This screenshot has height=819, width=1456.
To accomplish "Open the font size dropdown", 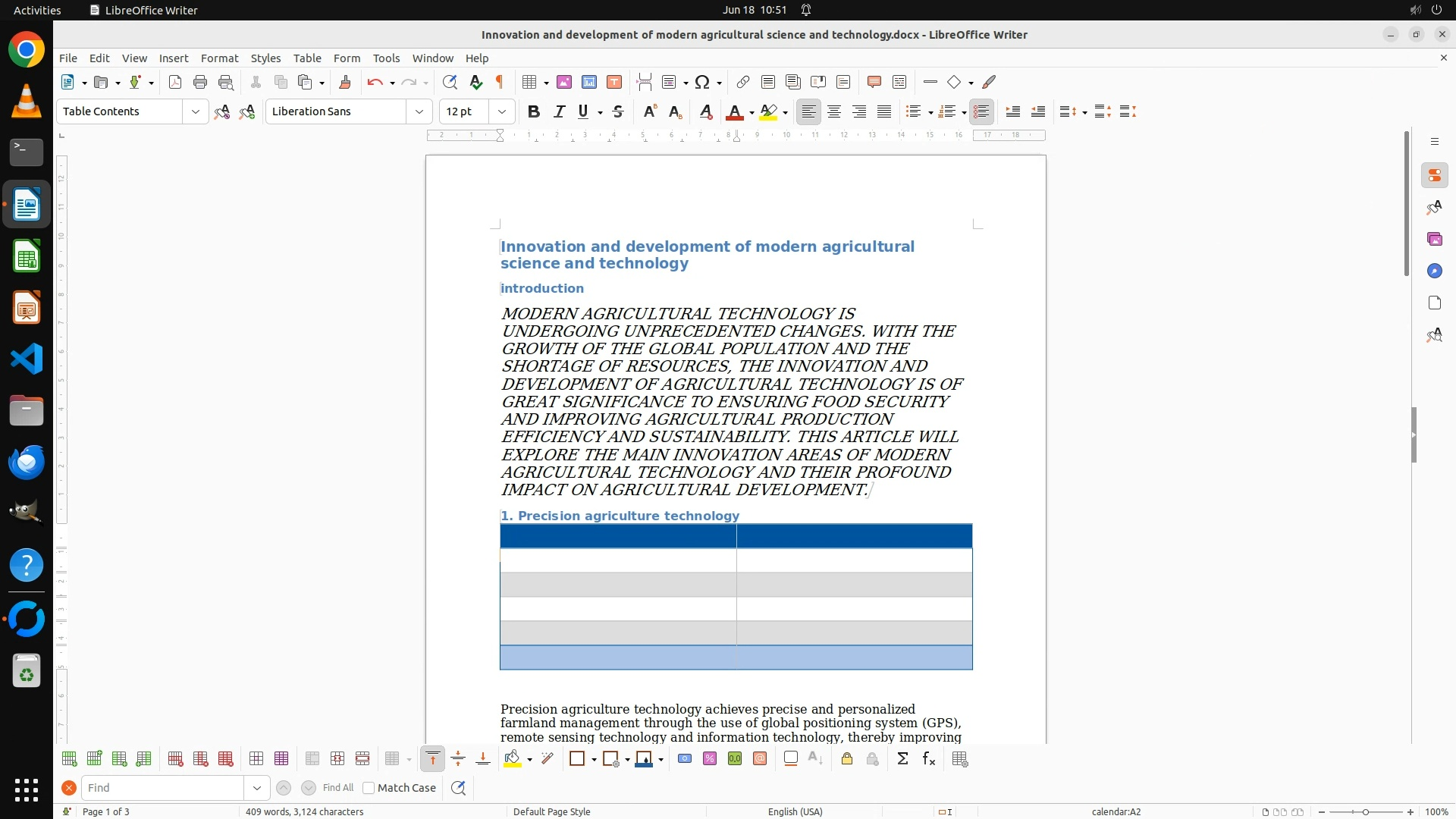I will pyautogui.click(x=501, y=111).
